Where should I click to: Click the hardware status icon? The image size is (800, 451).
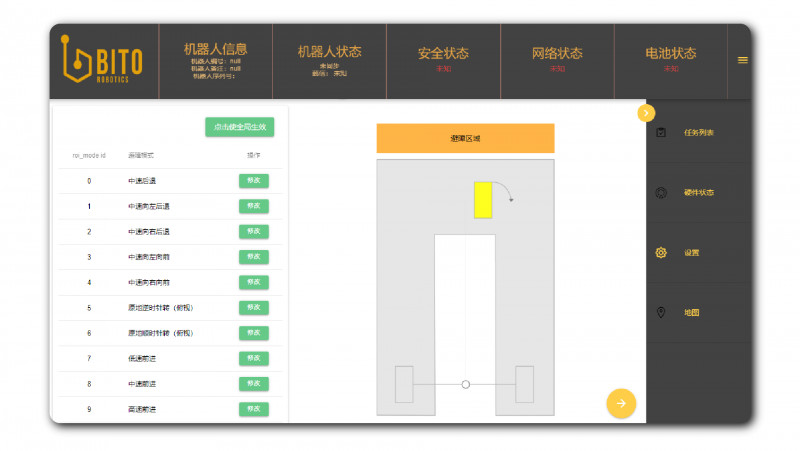661,193
